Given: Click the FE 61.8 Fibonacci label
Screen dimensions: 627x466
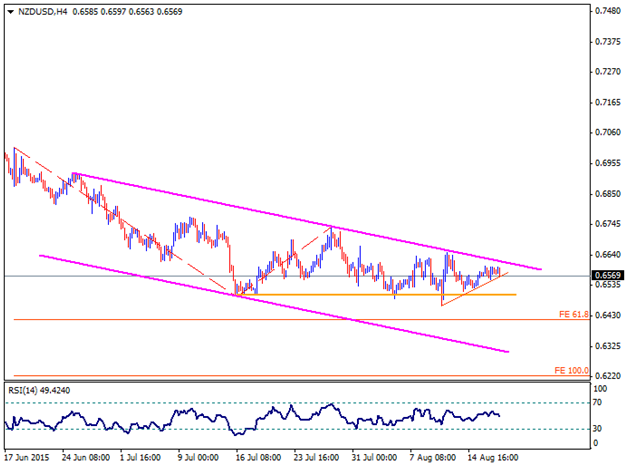Looking at the screenshot, I should tap(571, 314).
